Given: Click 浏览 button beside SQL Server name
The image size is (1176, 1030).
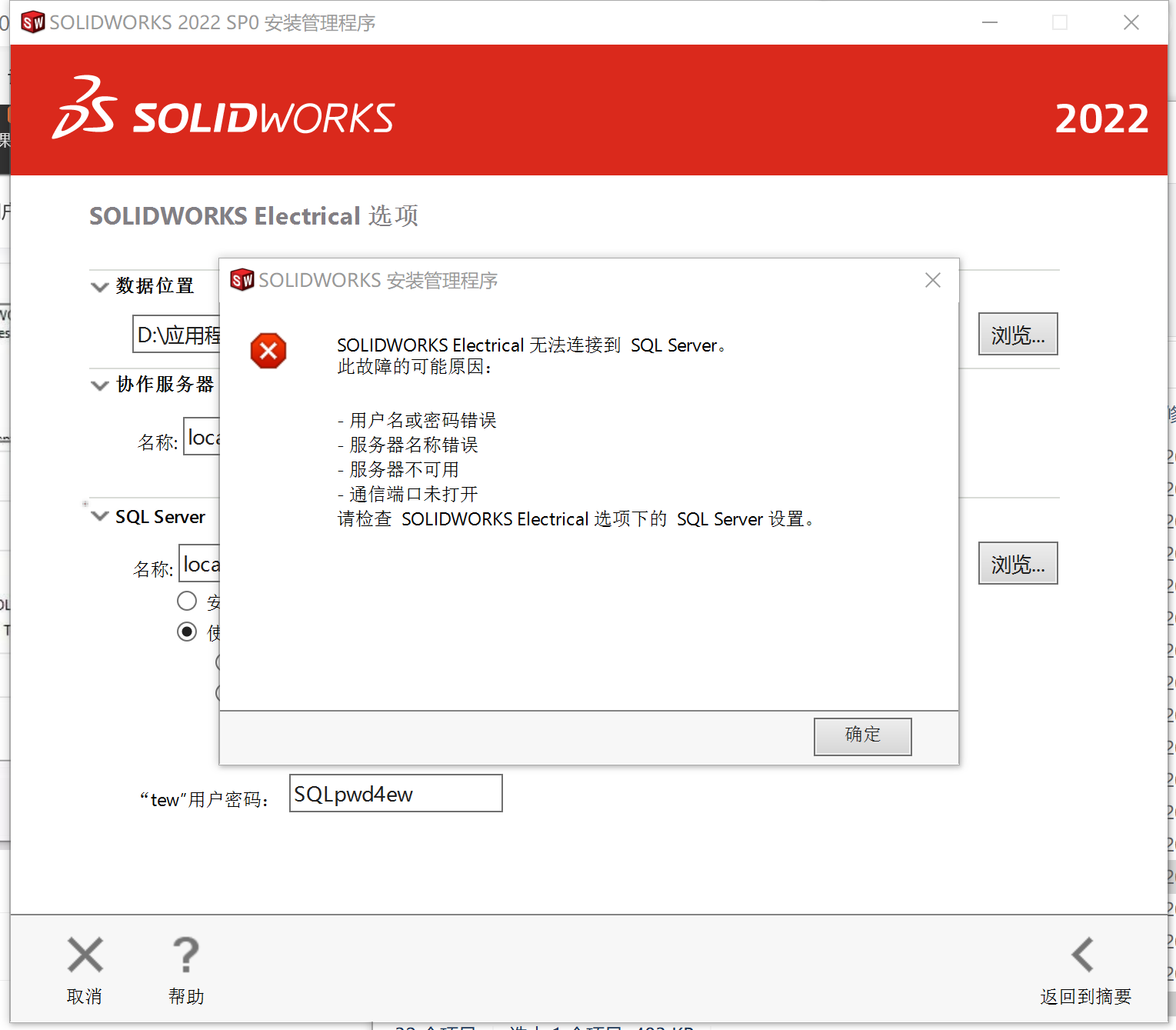Looking at the screenshot, I should pyautogui.click(x=1017, y=564).
